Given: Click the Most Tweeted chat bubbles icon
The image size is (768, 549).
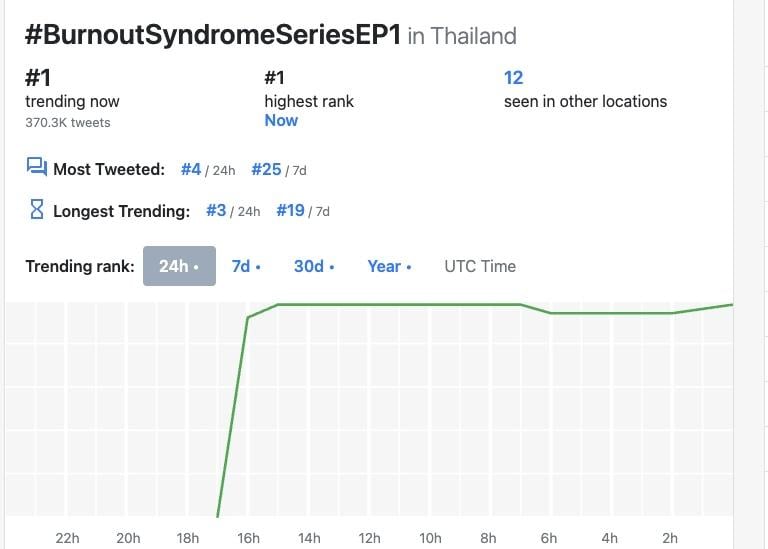Looking at the screenshot, I should pos(37,168).
